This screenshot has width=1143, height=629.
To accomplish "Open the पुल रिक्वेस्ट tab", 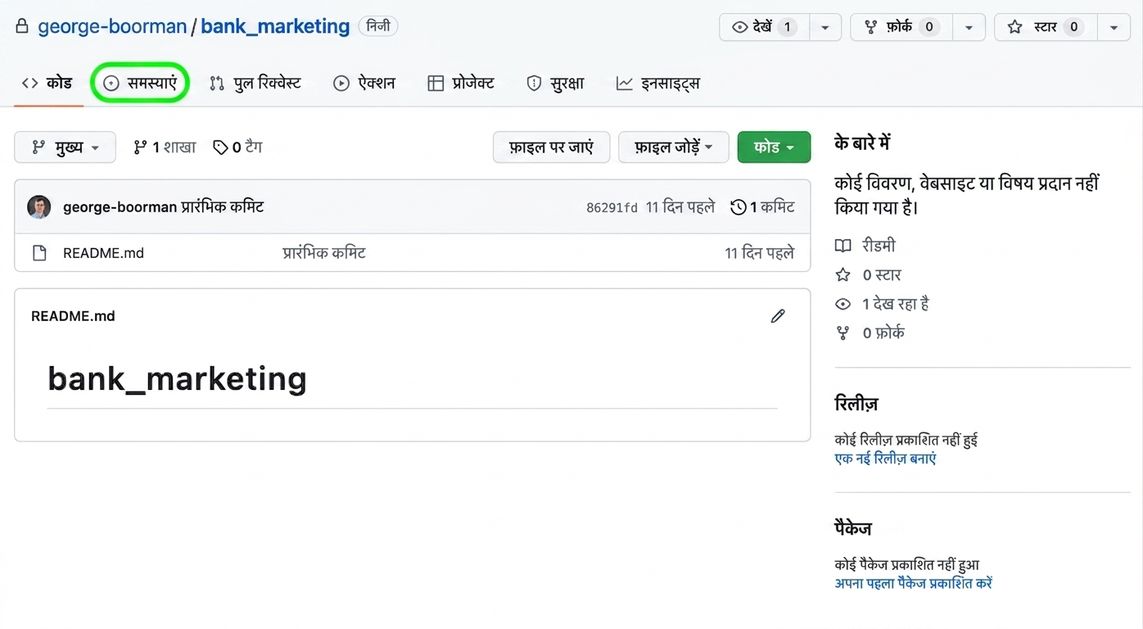I will click(255, 83).
